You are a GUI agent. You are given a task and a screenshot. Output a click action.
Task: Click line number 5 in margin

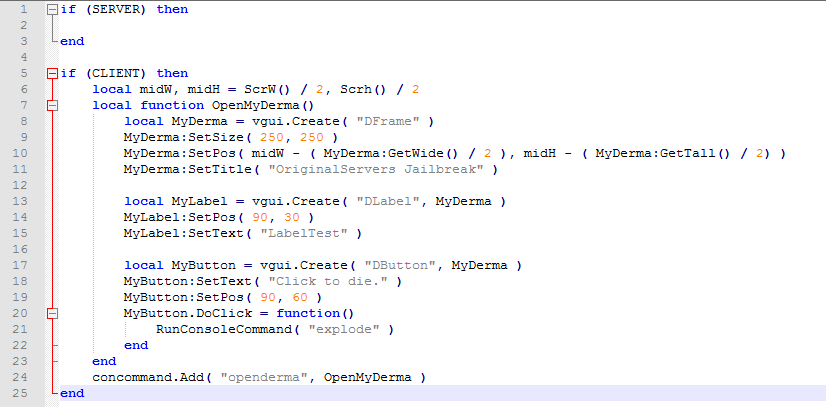[x=23, y=73]
